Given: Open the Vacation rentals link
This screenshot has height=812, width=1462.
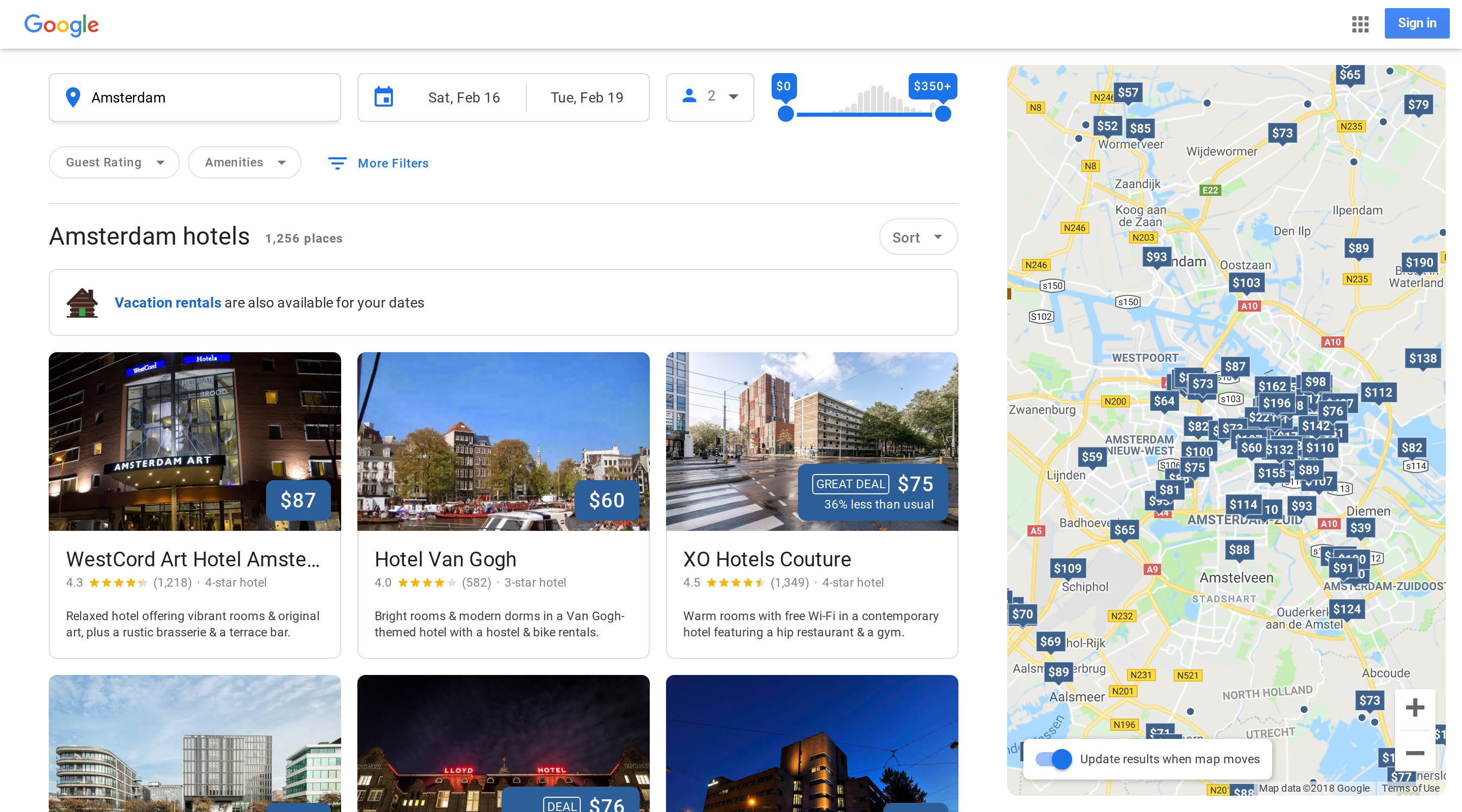Looking at the screenshot, I should [168, 302].
